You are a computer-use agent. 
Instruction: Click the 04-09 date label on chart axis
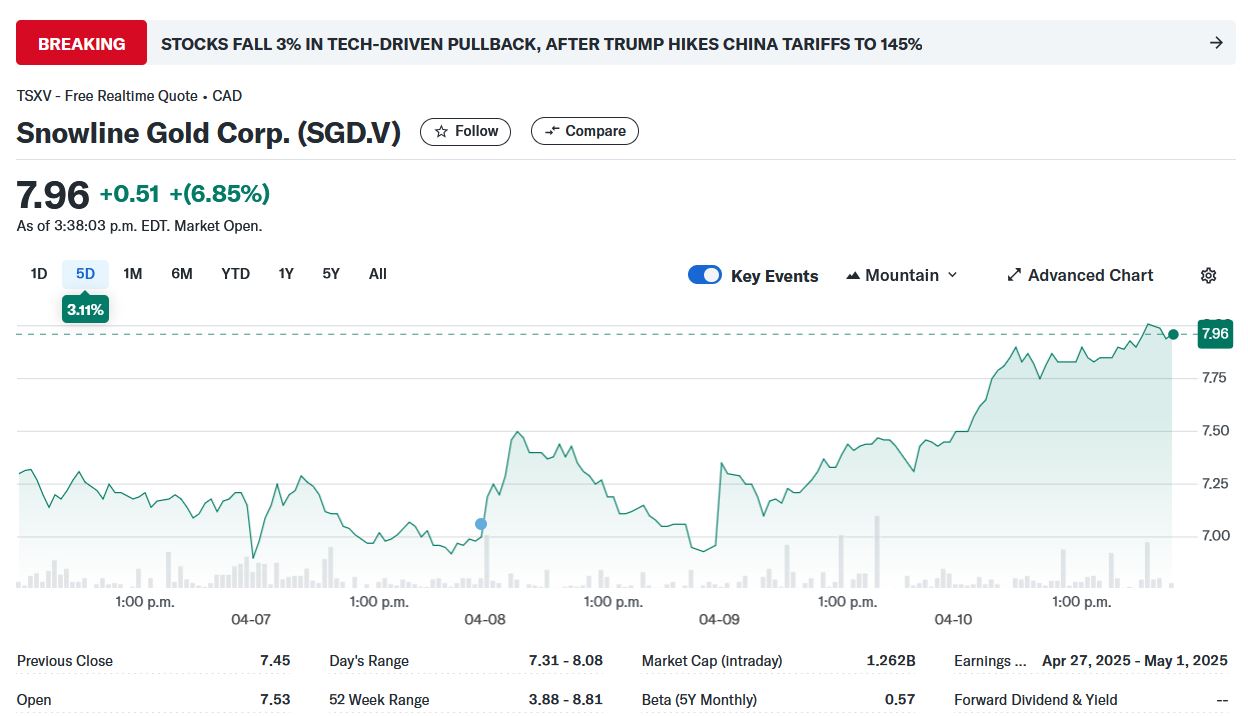coord(719,620)
